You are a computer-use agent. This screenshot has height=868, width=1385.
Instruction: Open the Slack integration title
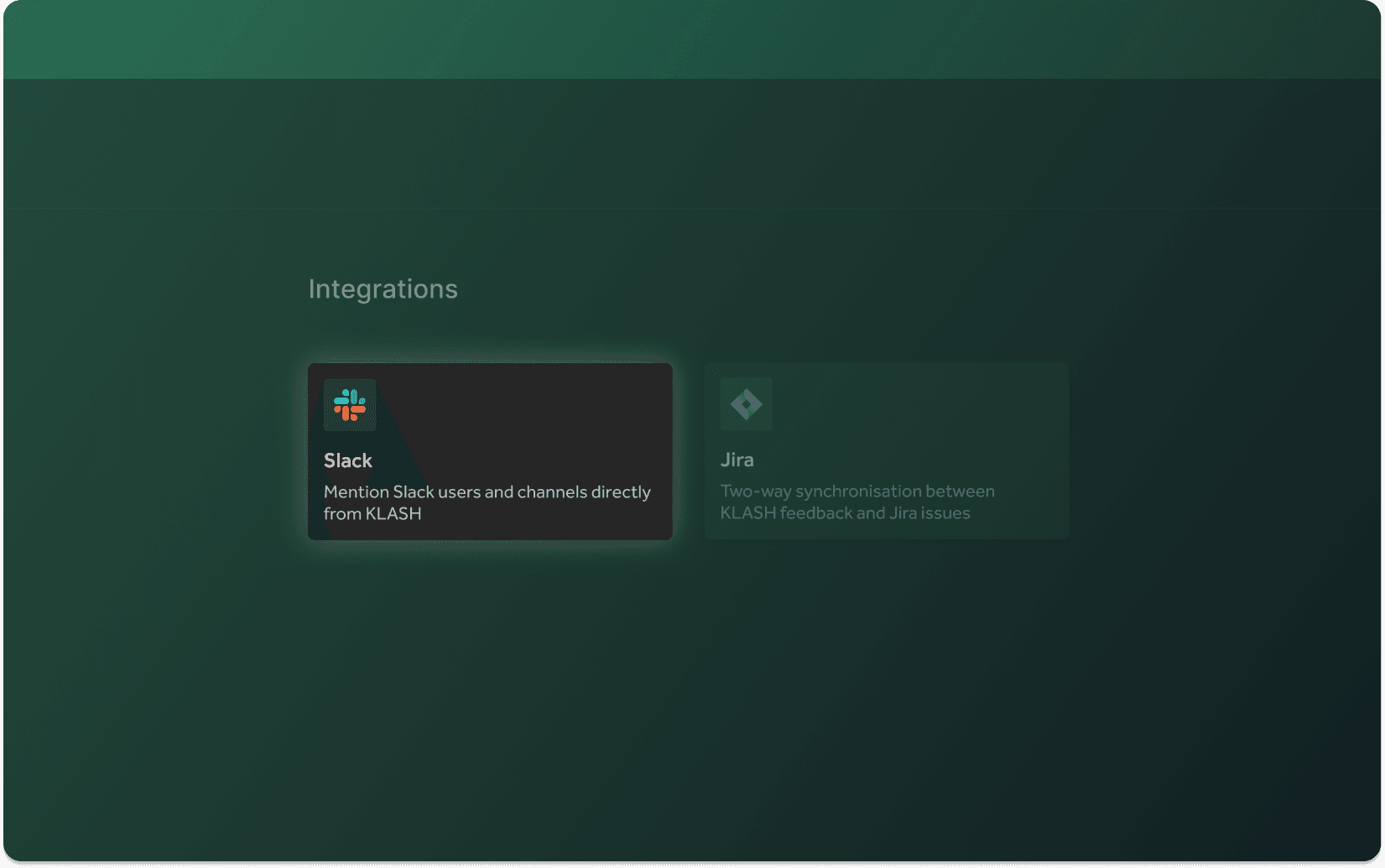(348, 460)
